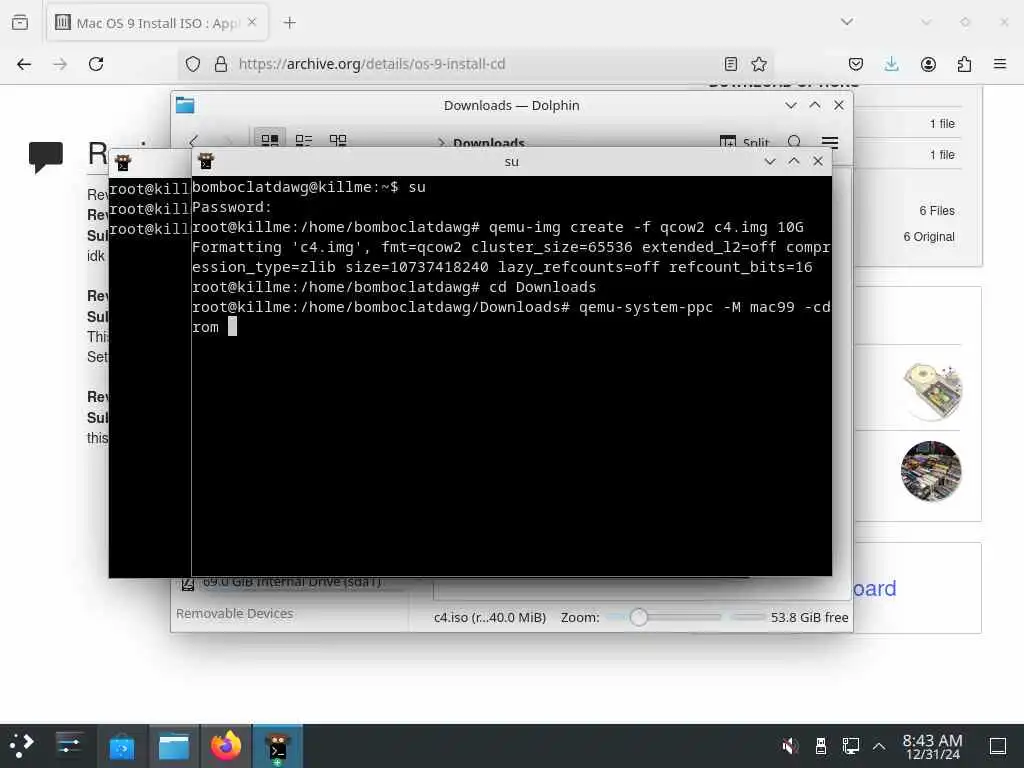
Task: Click Downloads in Dolphin breadcrumb
Action: click(x=488, y=142)
